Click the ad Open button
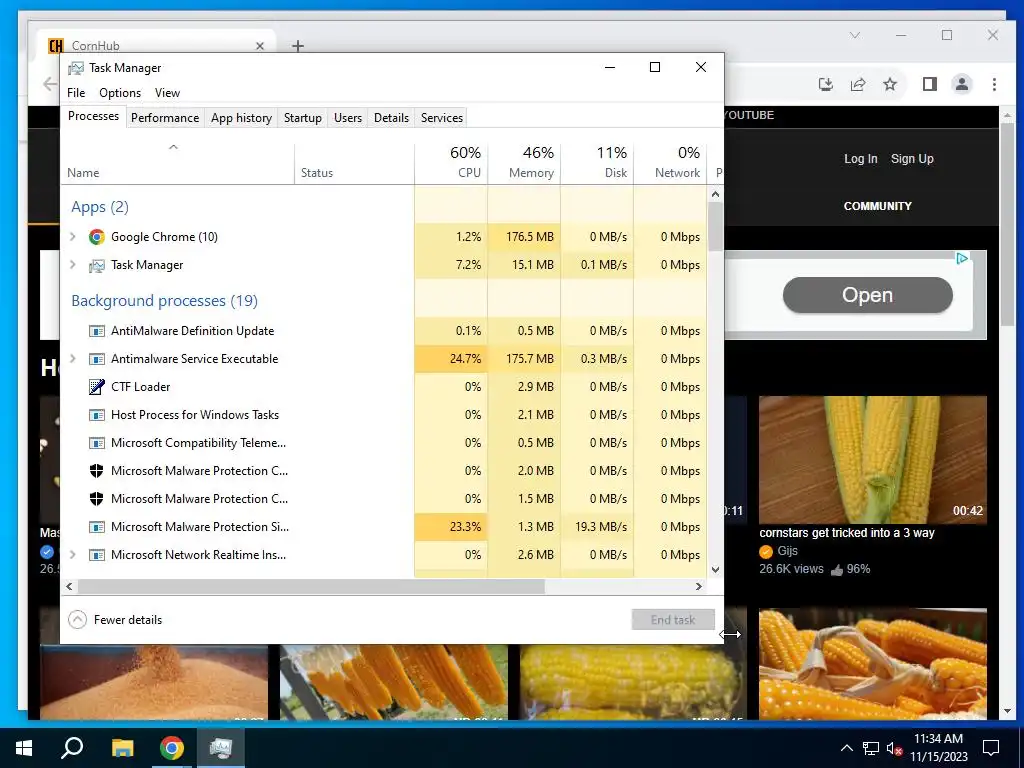 [867, 295]
